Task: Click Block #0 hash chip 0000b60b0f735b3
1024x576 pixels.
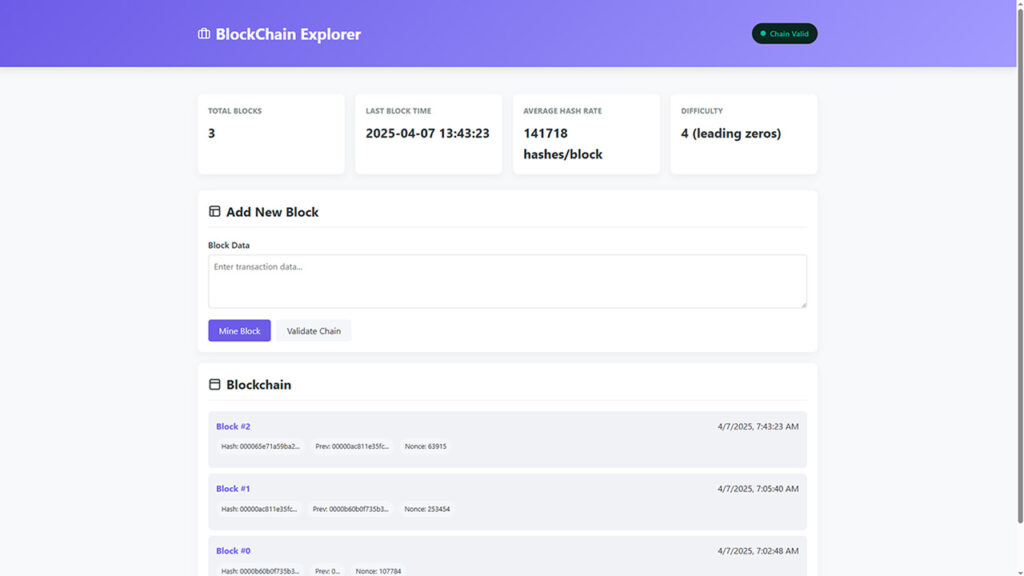Action: (x=260, y=571)
